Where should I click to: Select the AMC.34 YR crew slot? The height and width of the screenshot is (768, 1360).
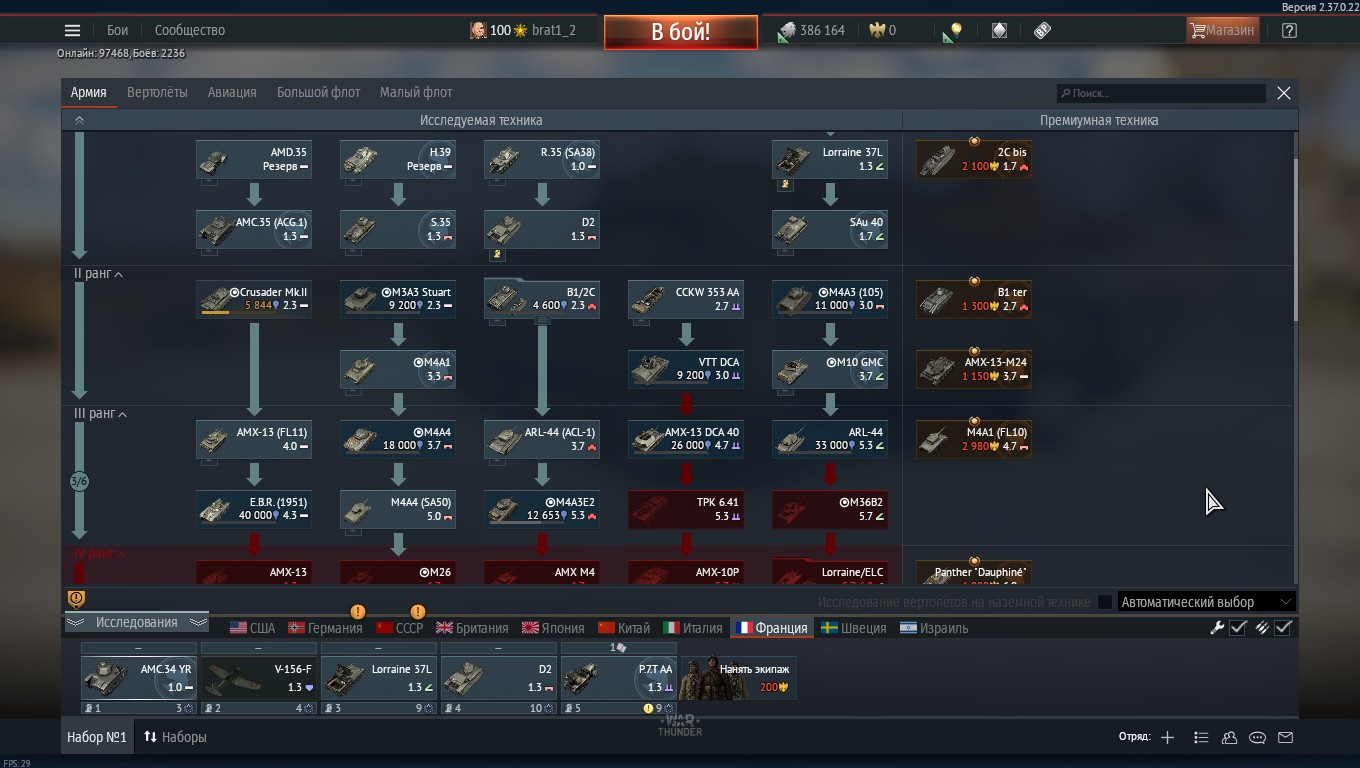[x=138, y=678]
